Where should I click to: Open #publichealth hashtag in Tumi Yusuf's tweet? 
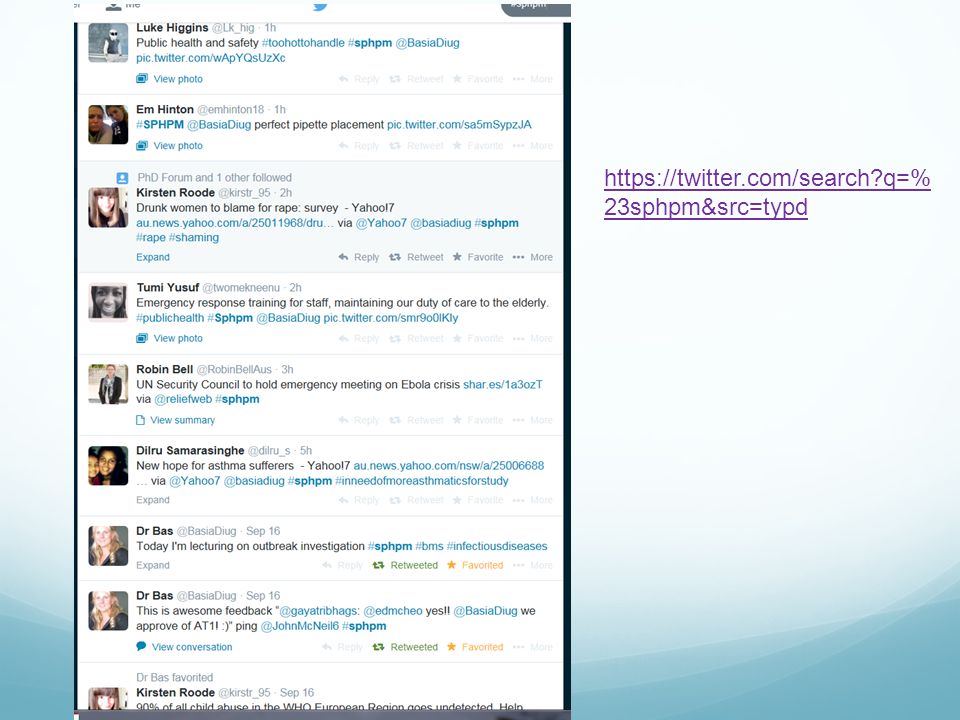[x=170, y=318]
